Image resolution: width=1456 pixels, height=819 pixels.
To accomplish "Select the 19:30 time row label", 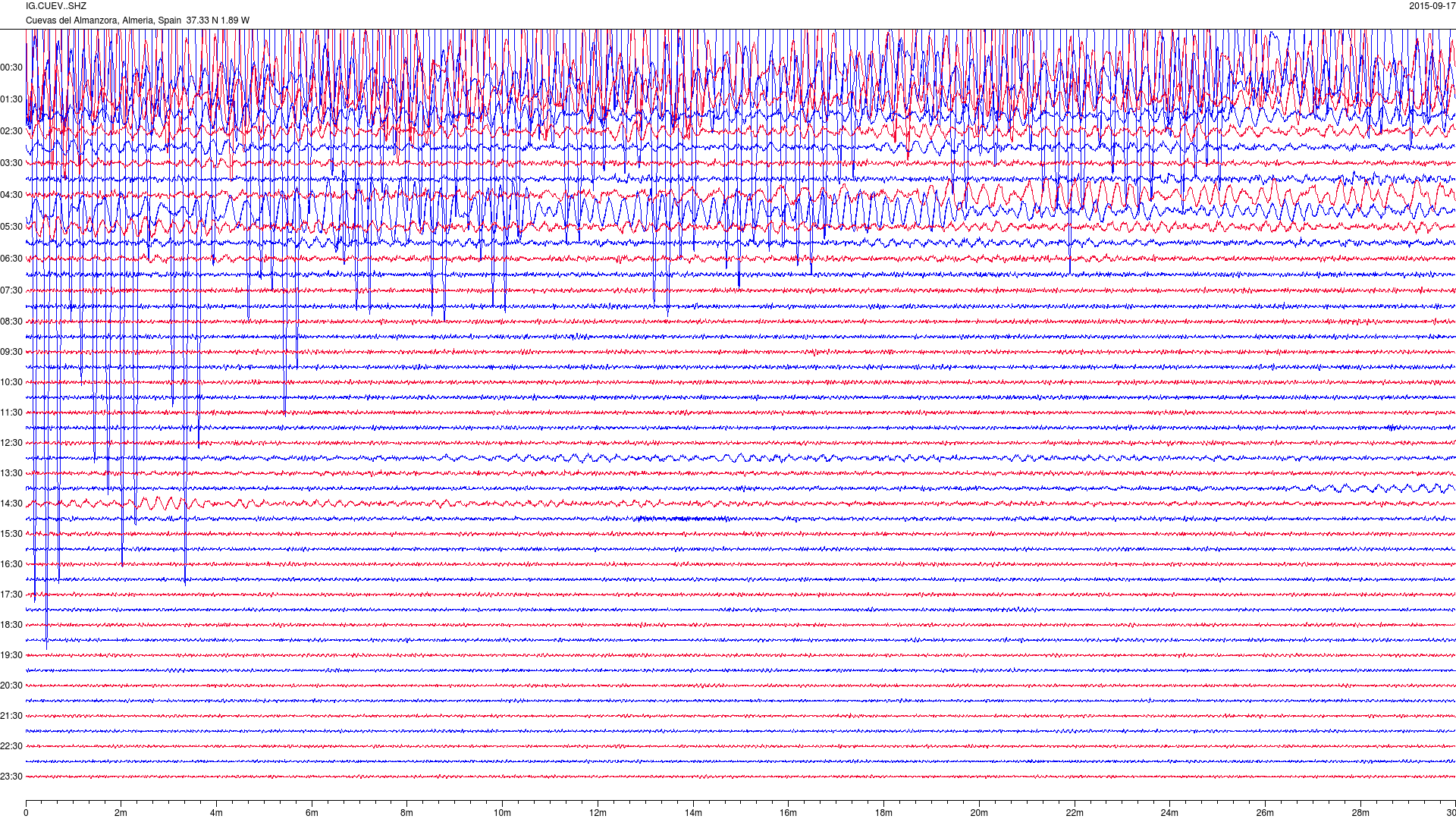I will (11, 655).
